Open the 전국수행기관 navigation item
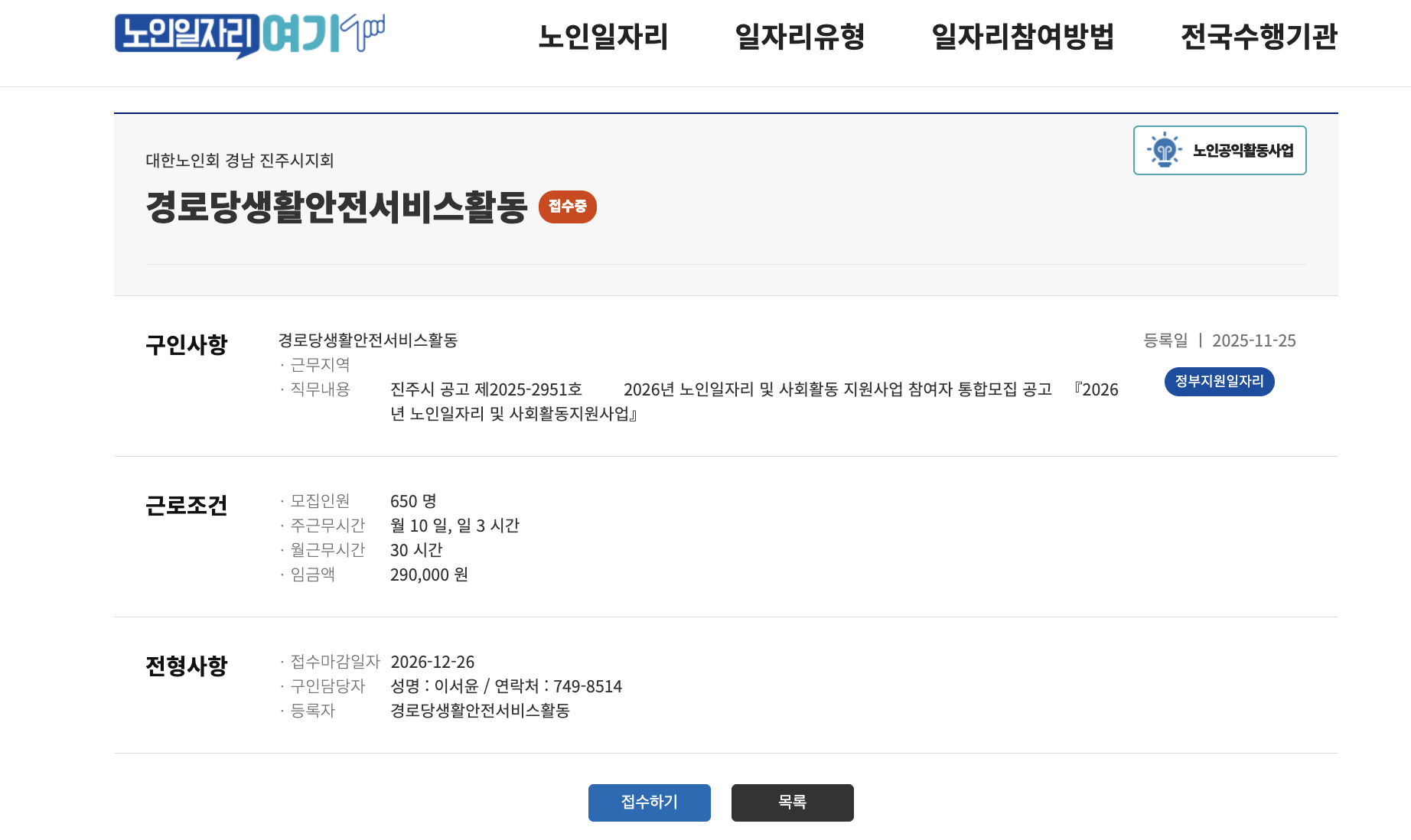Image resolution: width=1411 pixels, height=840 pixels. tap(1259, 37)
